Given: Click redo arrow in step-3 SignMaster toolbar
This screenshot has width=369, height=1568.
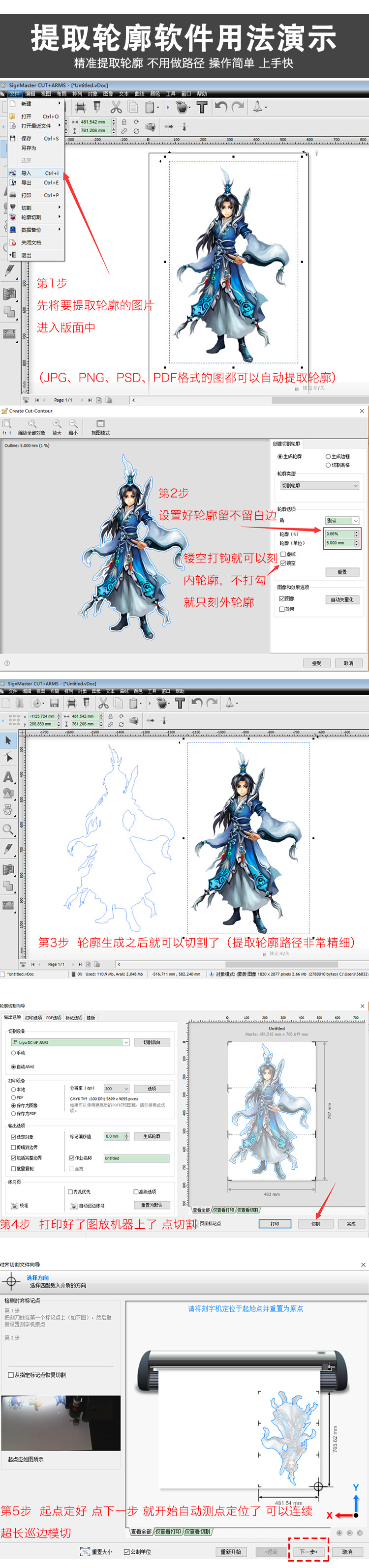Looking at the screenshot, I should (213, 703).
